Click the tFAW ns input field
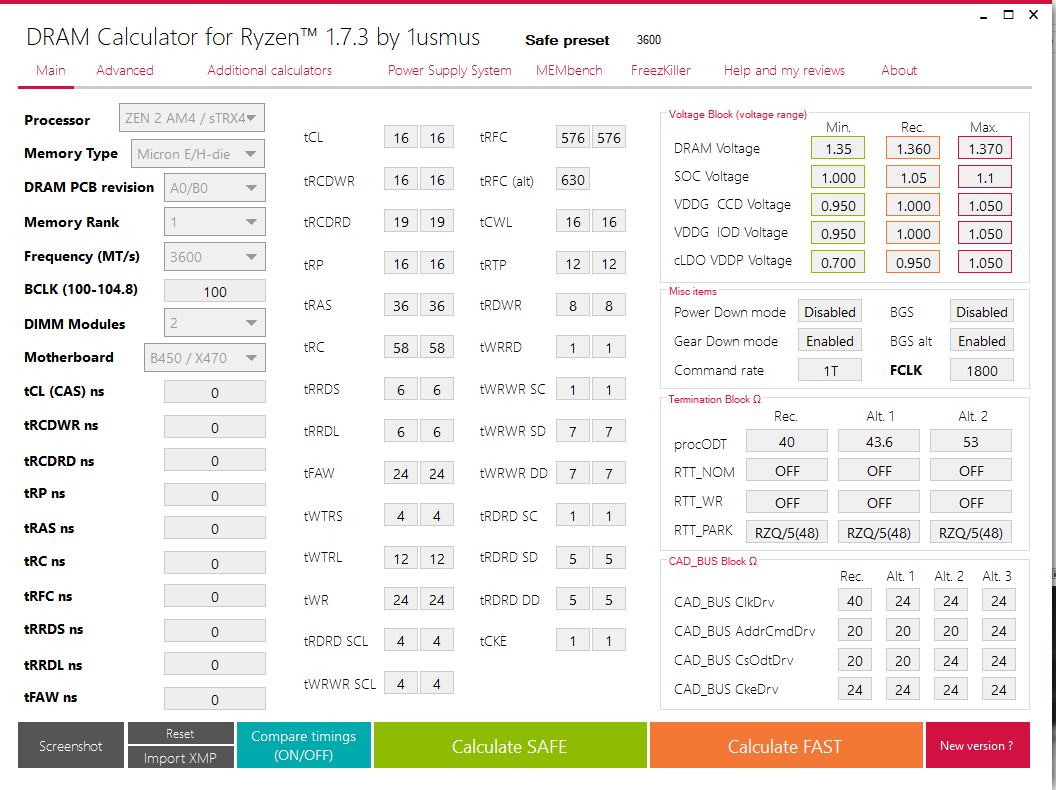 215,700
